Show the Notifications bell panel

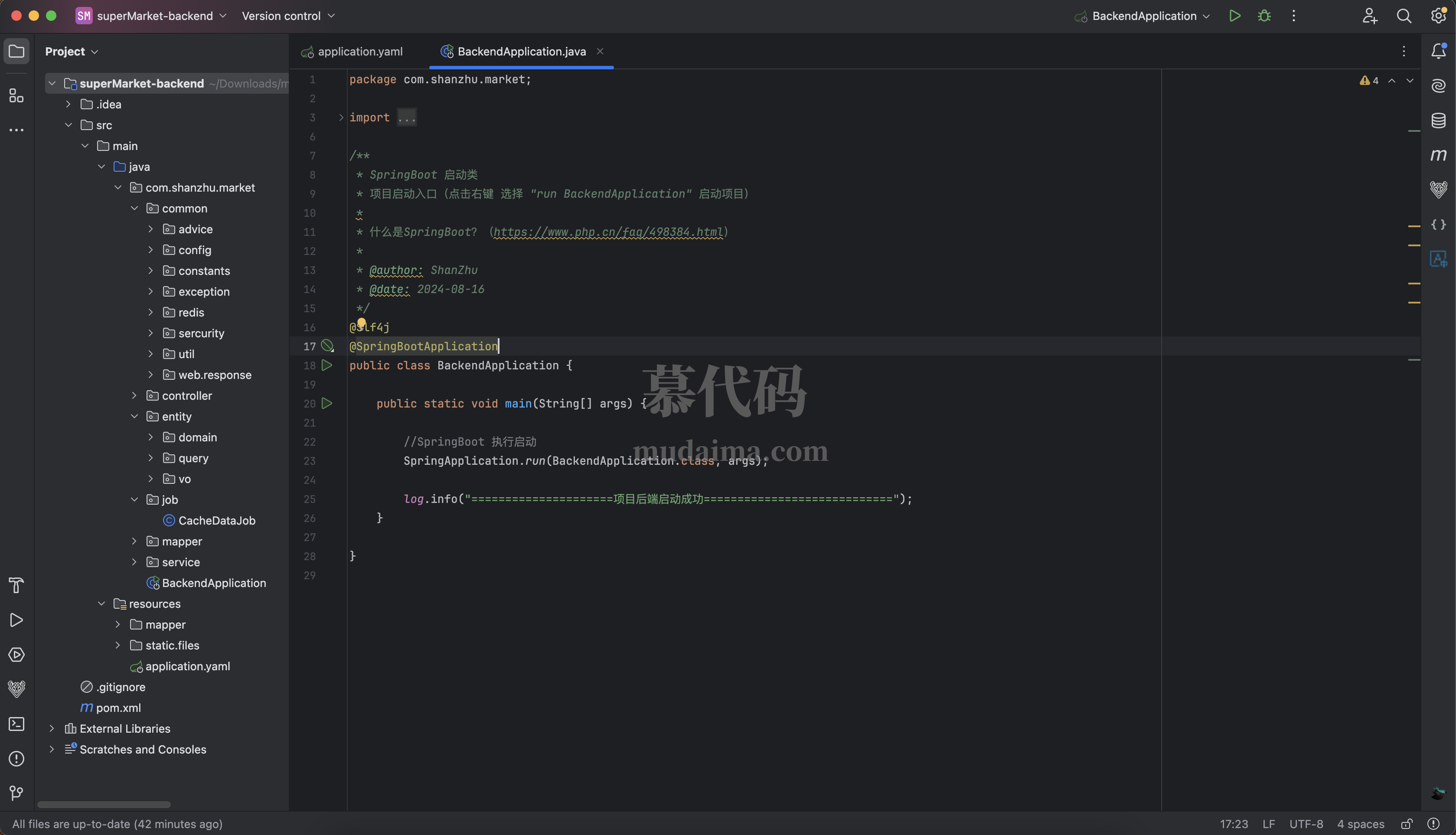point(1438,51)
